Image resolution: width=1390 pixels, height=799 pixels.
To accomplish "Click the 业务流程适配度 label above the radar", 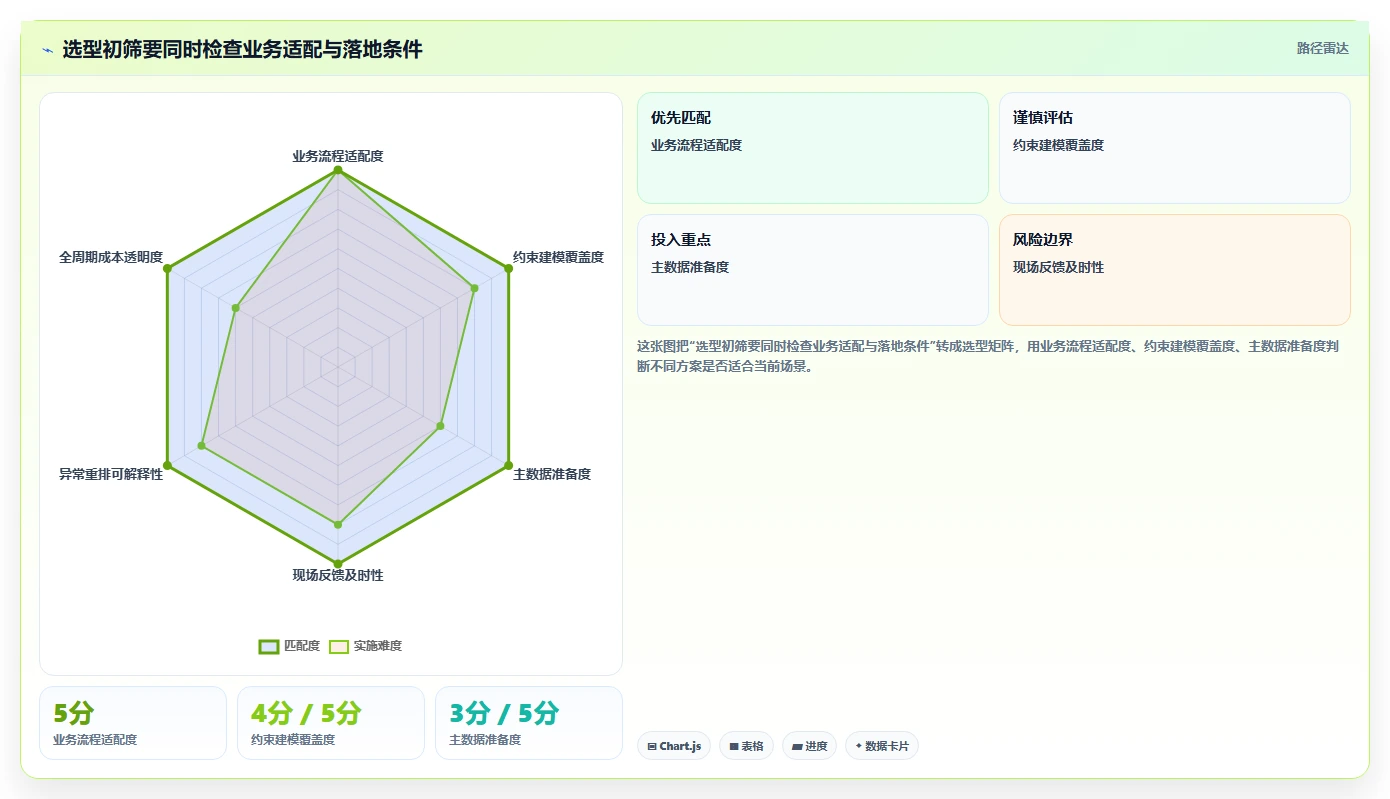I will (x=338, y=156).
